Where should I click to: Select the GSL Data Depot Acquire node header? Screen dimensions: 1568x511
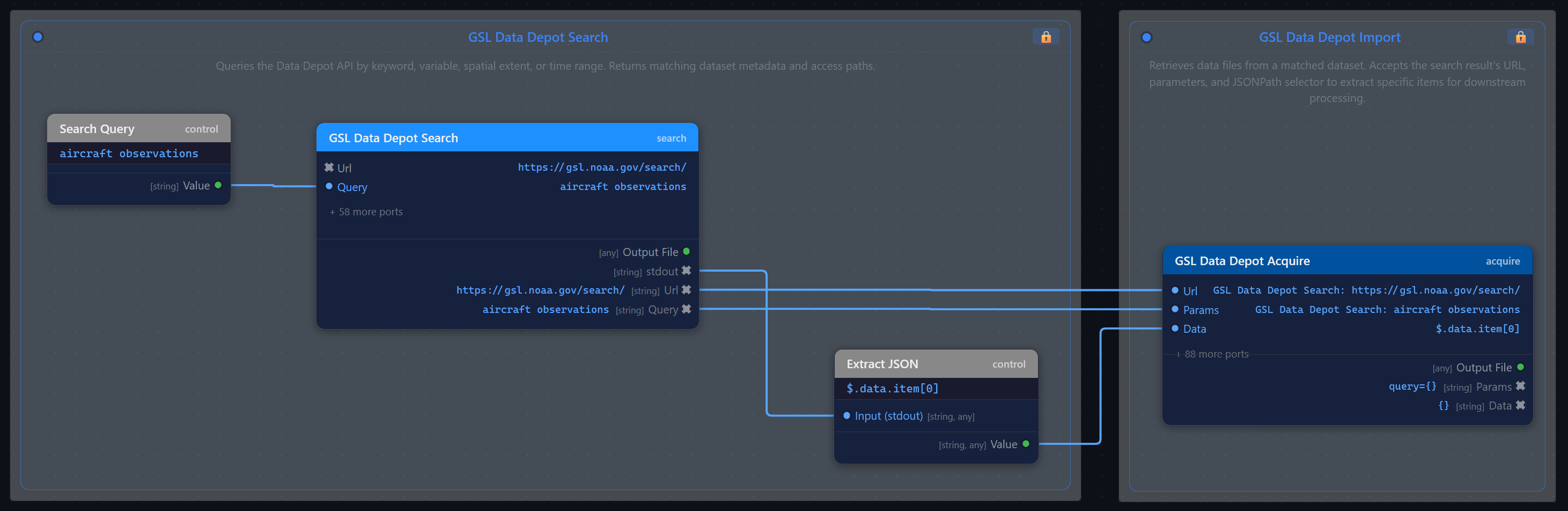(x=1347, y=261)
